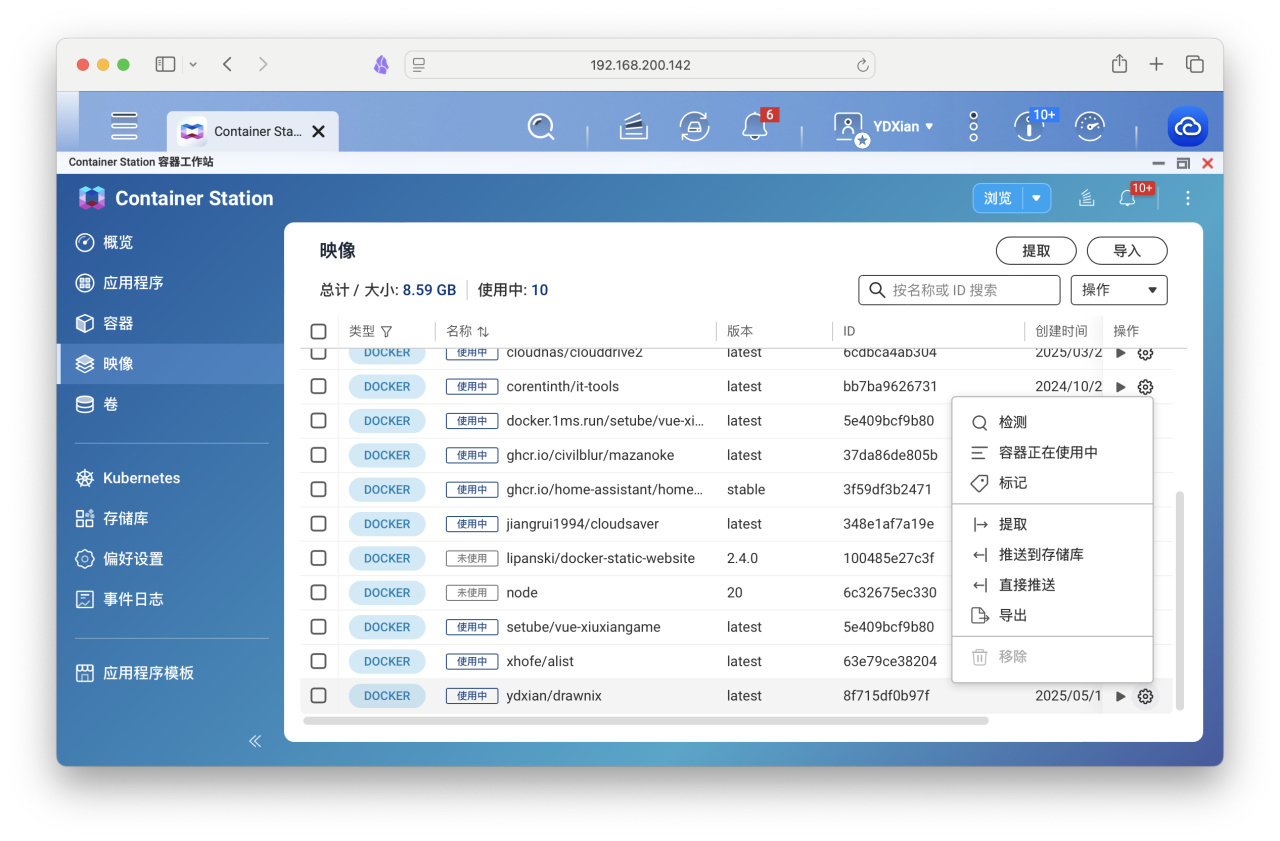Screen dimensions: 1280x841
Task: Click the gear icon for corentinth/it-tools row
Action: (1146, 387)
